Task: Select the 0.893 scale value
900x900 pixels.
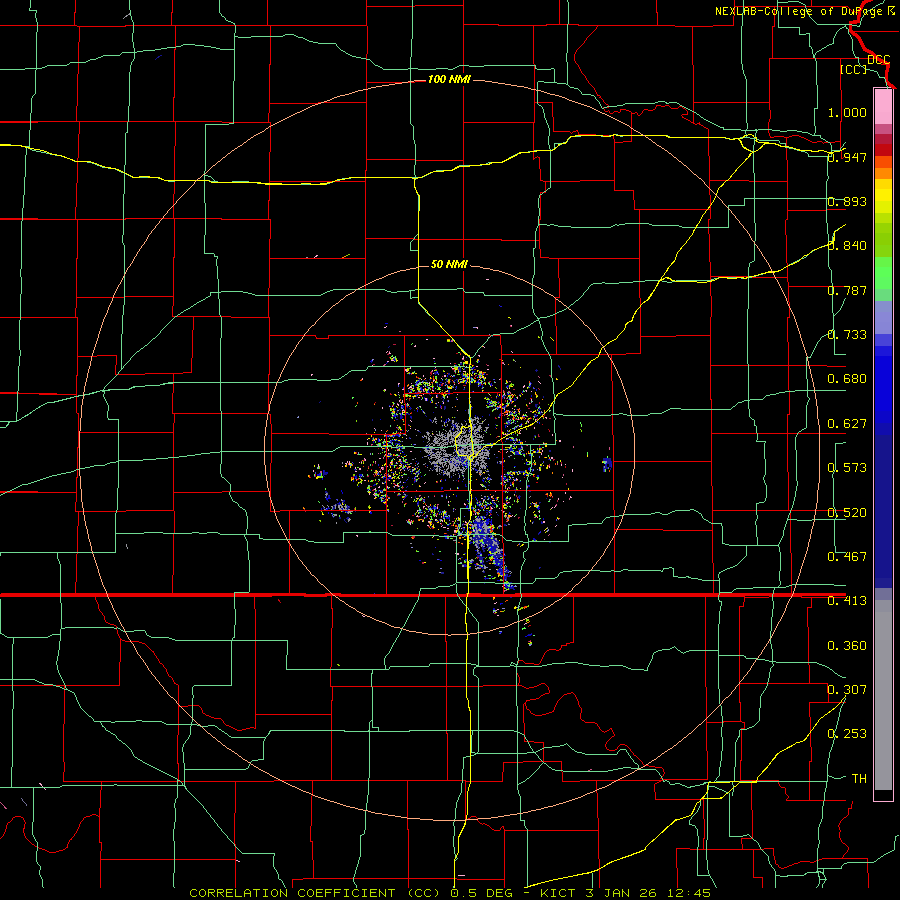Action: (x=847, y=201)
